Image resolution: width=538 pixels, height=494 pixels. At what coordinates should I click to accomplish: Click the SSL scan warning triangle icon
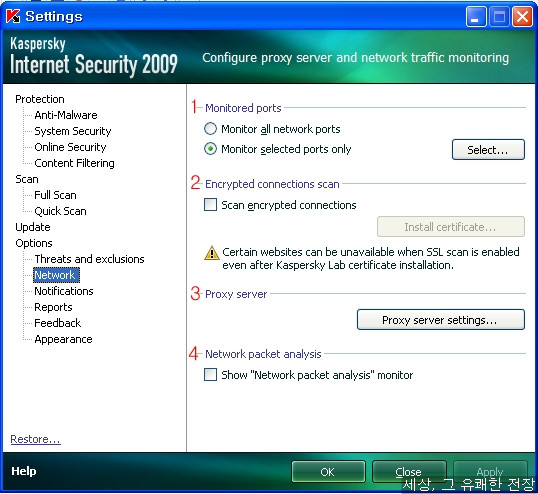(212, 253)
